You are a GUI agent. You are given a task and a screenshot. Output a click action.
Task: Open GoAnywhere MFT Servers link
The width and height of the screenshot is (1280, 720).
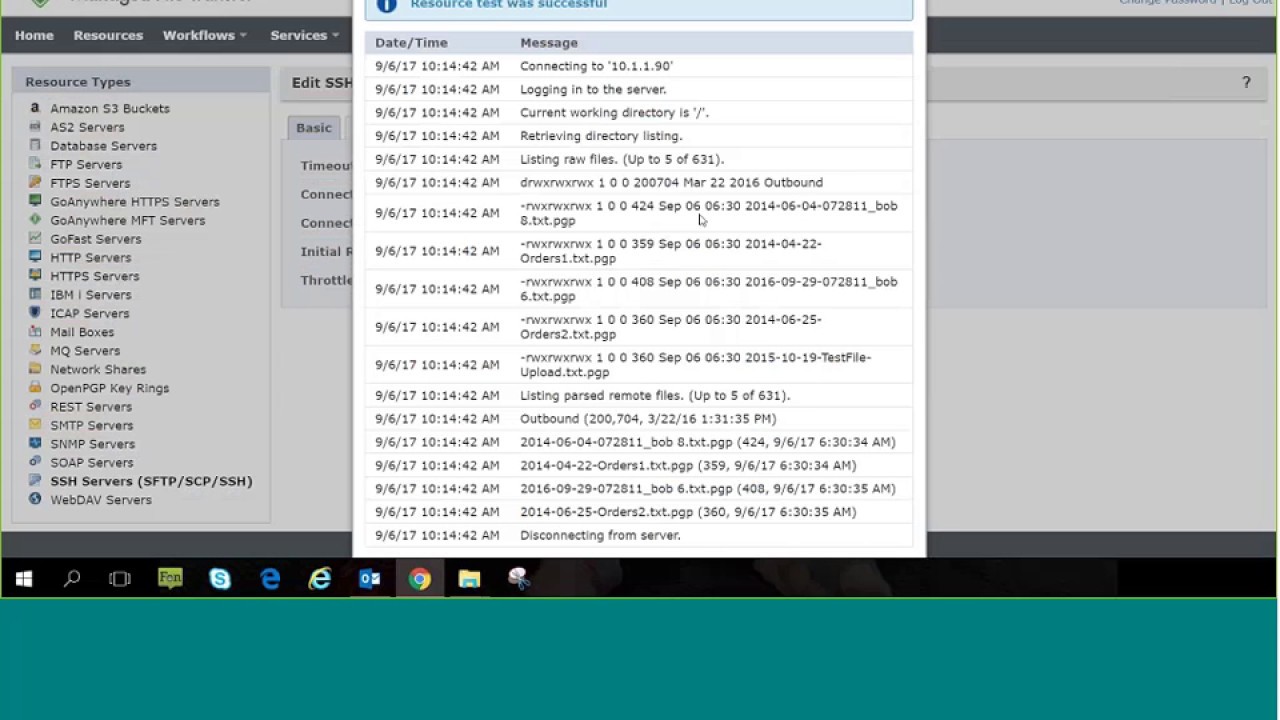(x=127, y=220)
